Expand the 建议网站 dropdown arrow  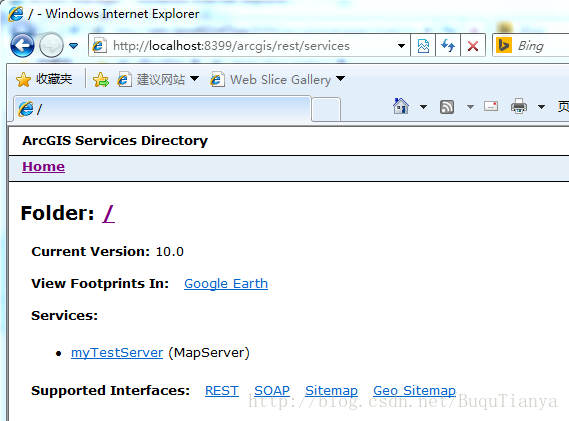(x=195, y=78)
